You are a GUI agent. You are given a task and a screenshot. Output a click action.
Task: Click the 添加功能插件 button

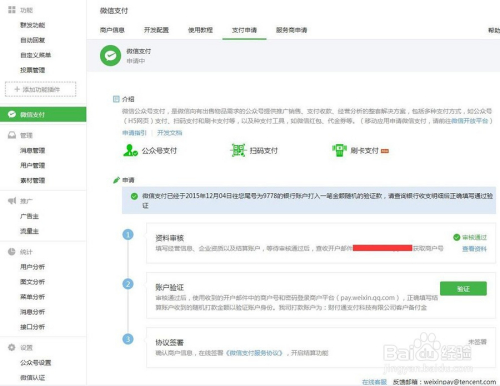click(x=41, y=89)
